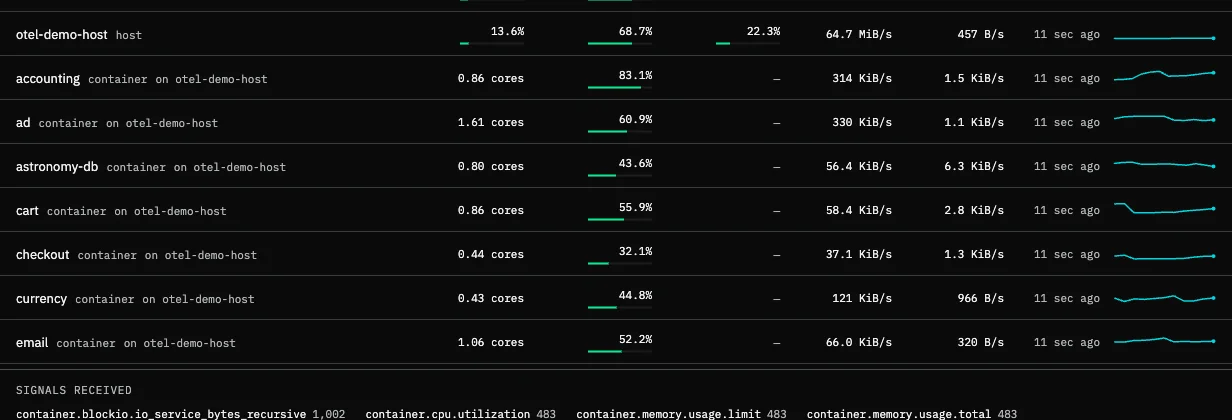Select the container.cpu.utilization signal
The image size is (1232, 420).
point(461,414)
